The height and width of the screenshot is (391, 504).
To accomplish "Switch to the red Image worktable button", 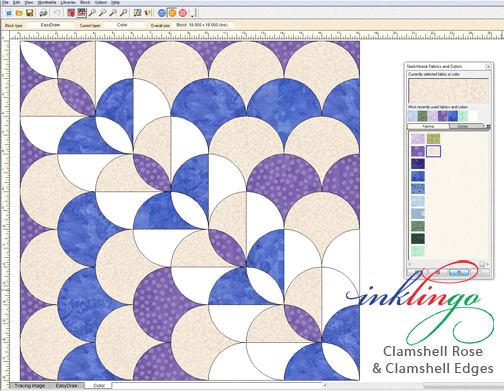I will 183,13.
